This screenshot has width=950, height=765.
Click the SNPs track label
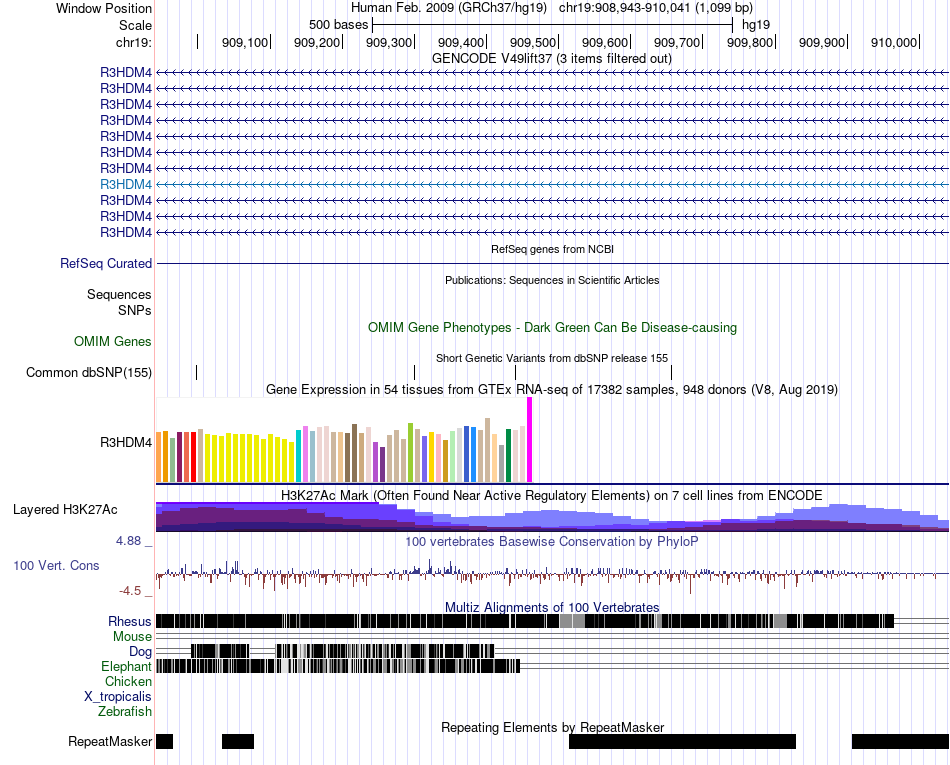(x=135, y=310)
